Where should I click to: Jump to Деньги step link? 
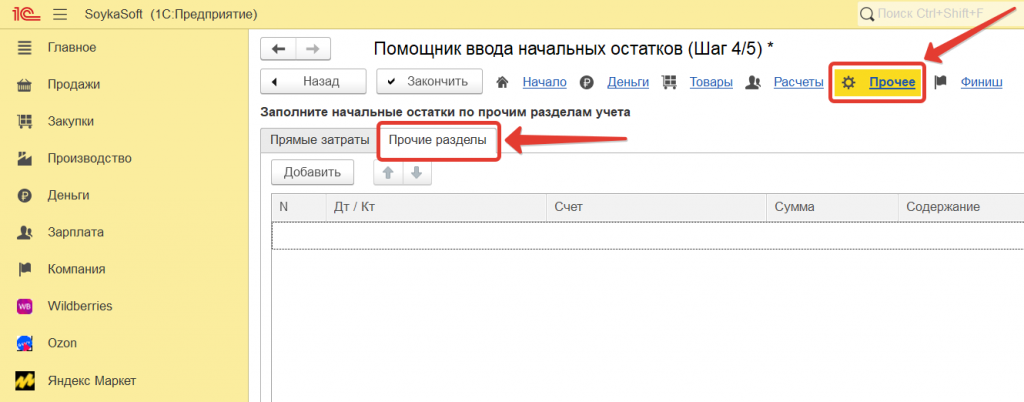(628, 82)
